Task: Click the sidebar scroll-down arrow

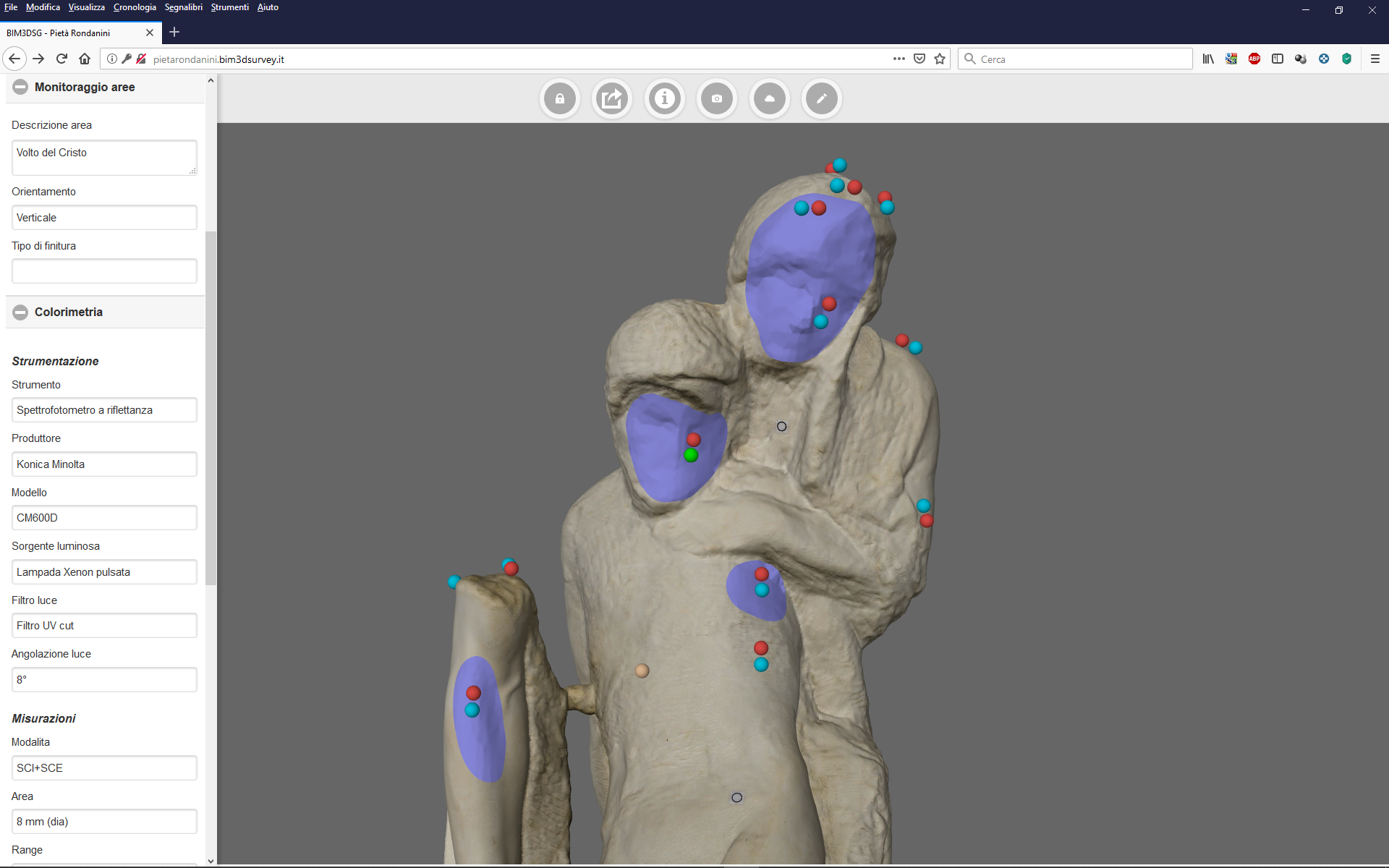Action: pyautogui.click(x=211, y=861)
